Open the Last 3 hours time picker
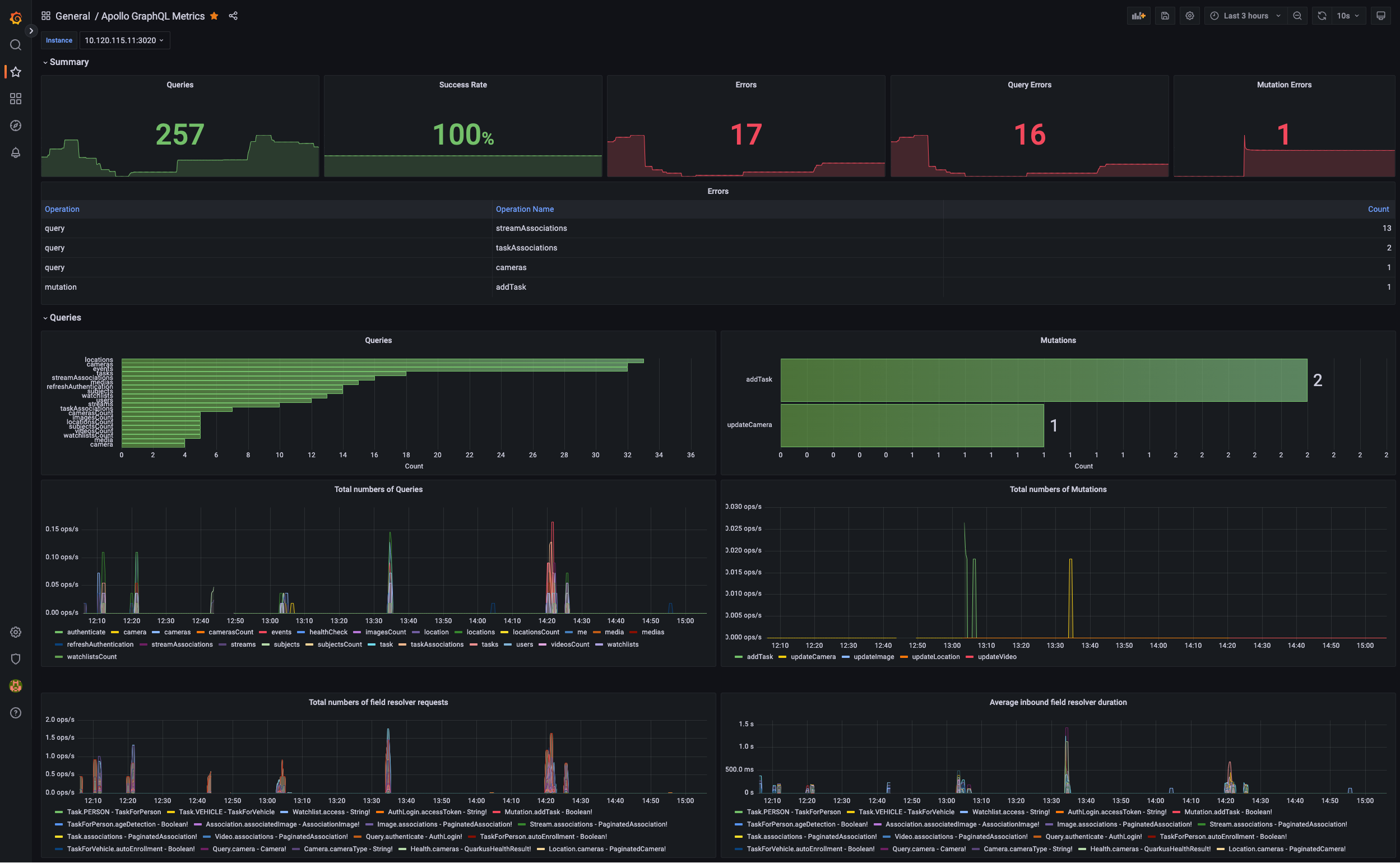 (1246, 16)
